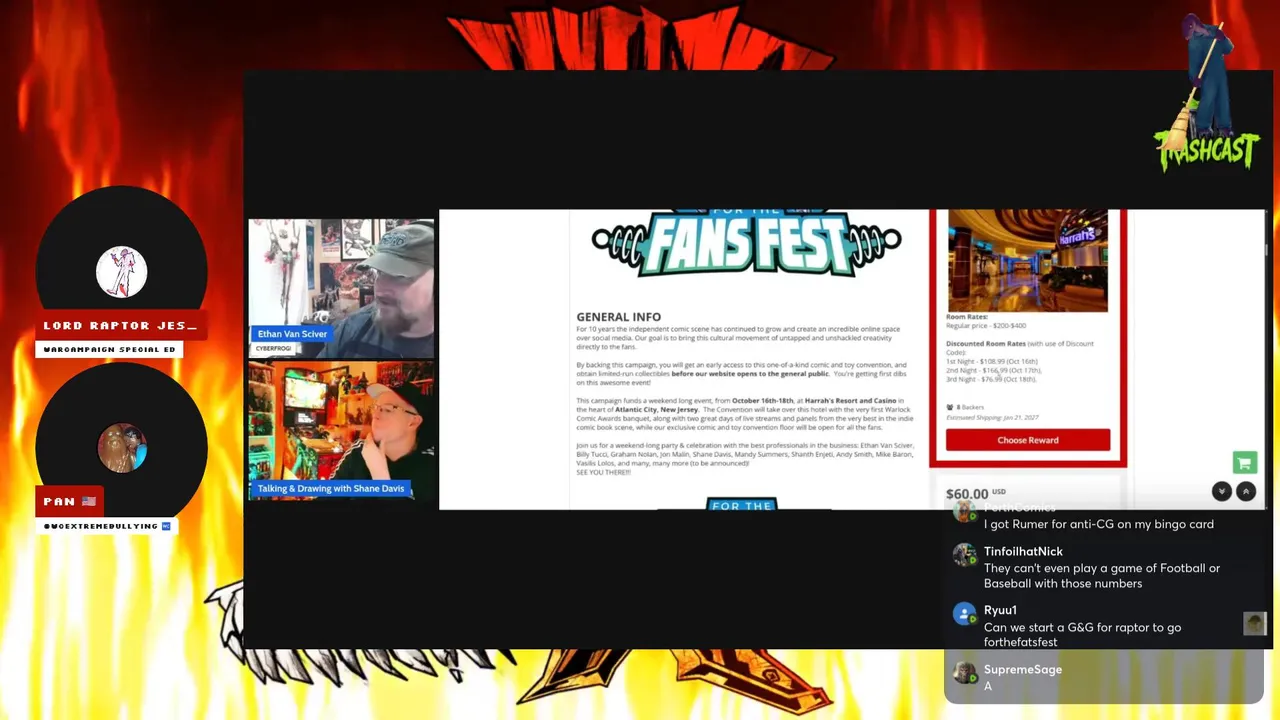Select Ethan Van Sciver's webcam feed
The image size is (1280, 720).
[341, 288]
